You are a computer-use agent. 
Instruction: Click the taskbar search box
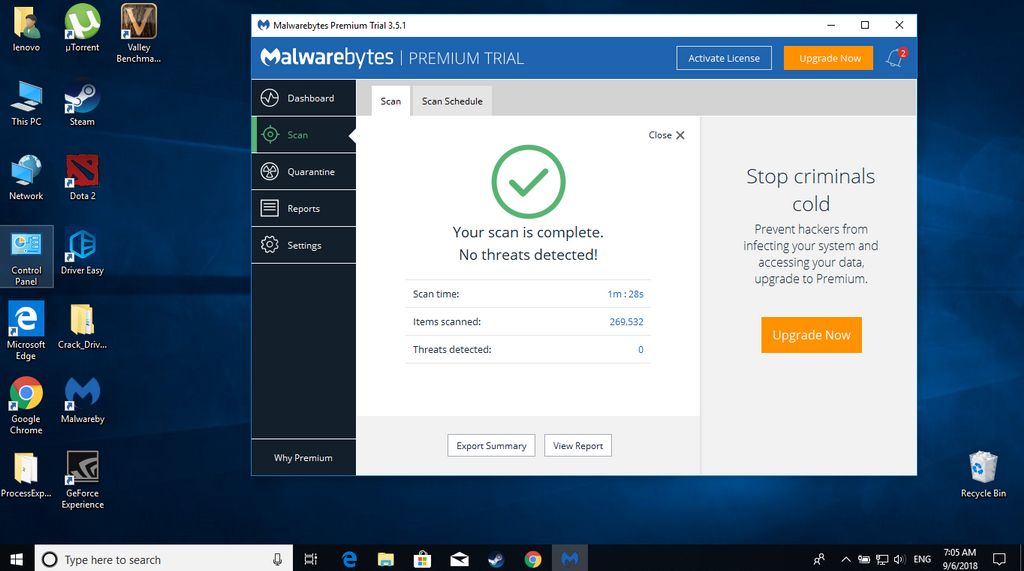click(x=163, y=559)
